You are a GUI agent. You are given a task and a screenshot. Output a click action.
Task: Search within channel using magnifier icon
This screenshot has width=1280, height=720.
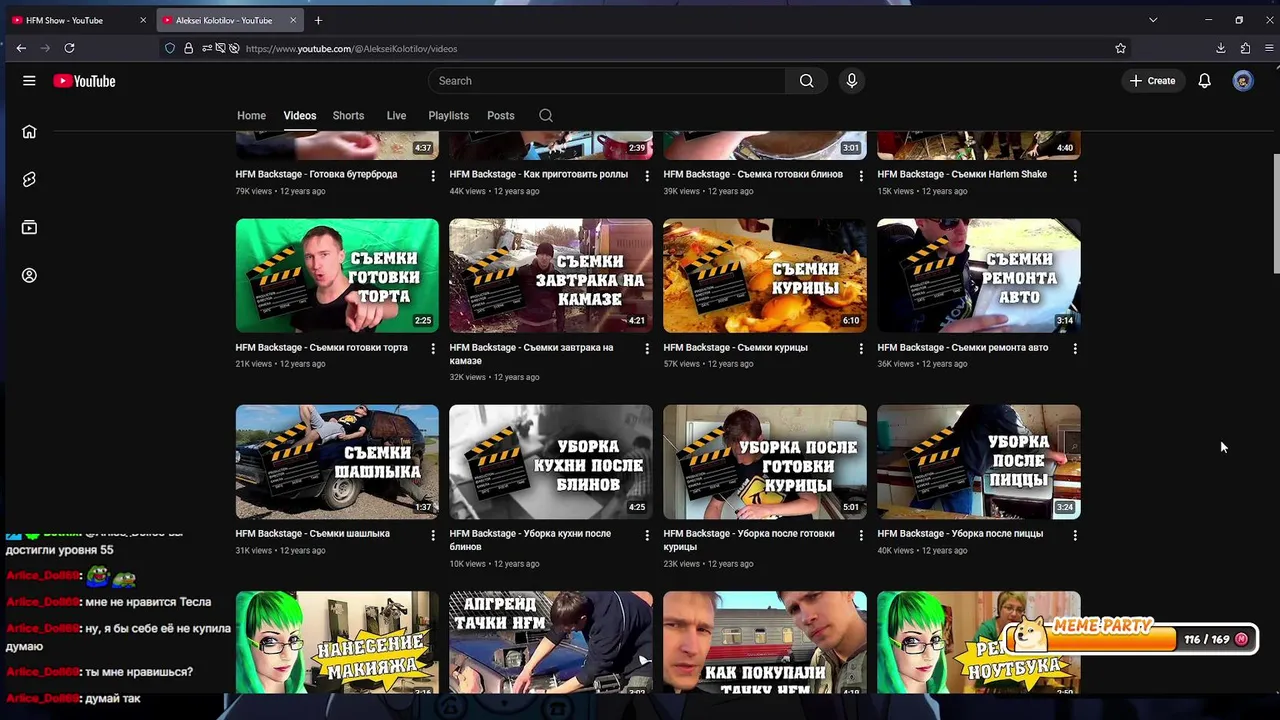click(546, 116)
